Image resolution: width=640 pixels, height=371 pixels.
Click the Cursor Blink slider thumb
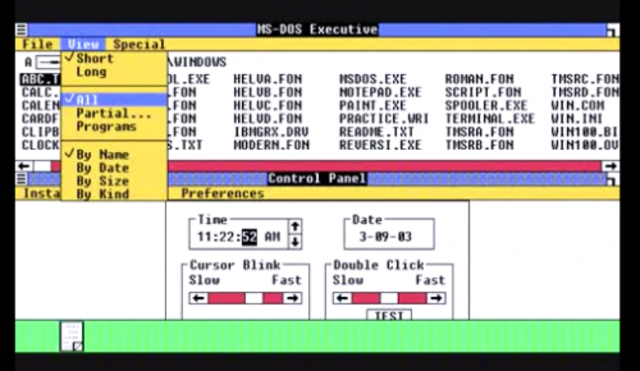[253, 298]
